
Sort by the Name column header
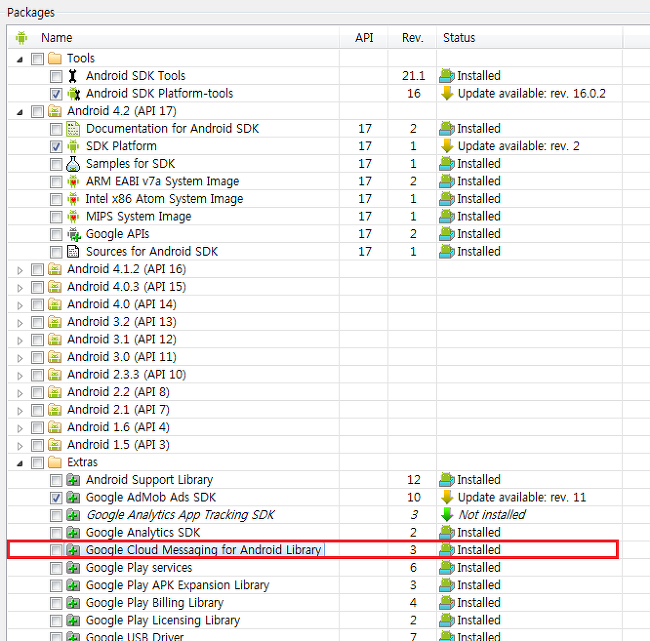[x=173, y=38]
